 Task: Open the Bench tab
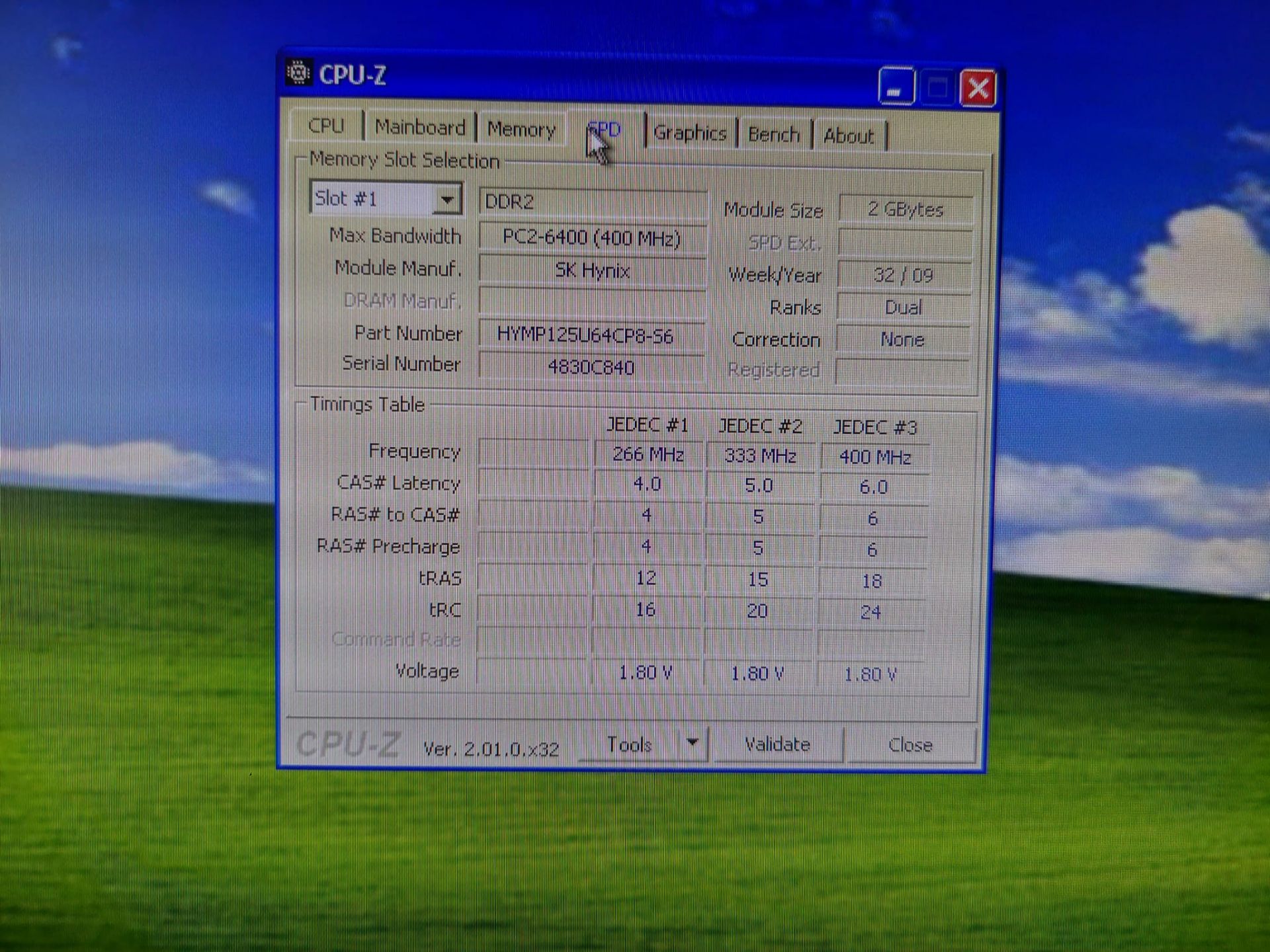pos(774,135)
